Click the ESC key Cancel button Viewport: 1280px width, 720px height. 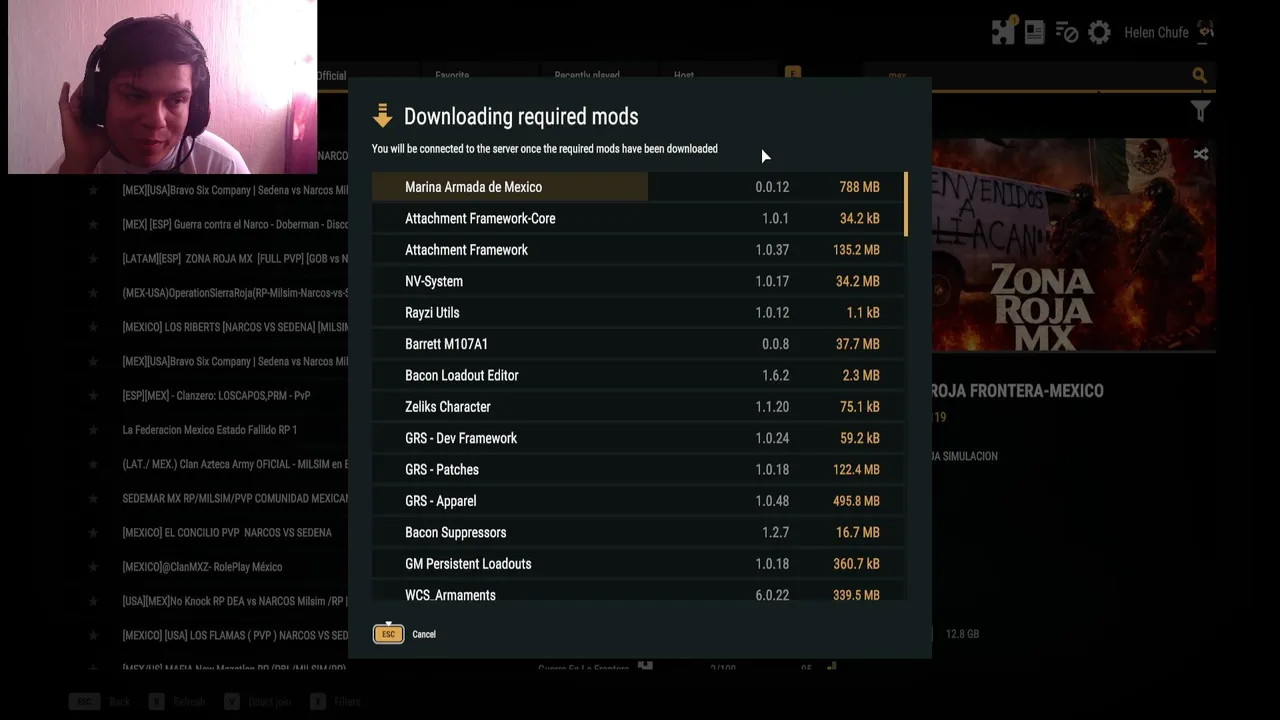pyautogui.click(x=388, y=634)
